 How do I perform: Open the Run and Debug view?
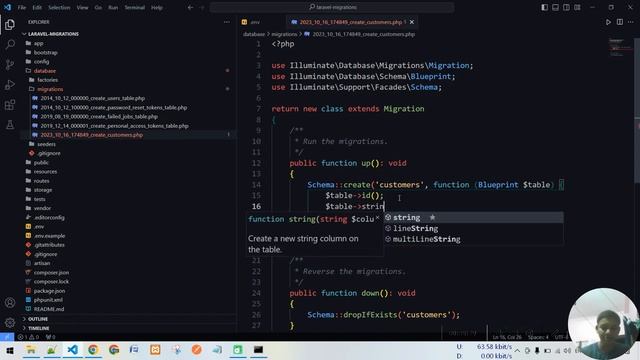tap(10, 84)
